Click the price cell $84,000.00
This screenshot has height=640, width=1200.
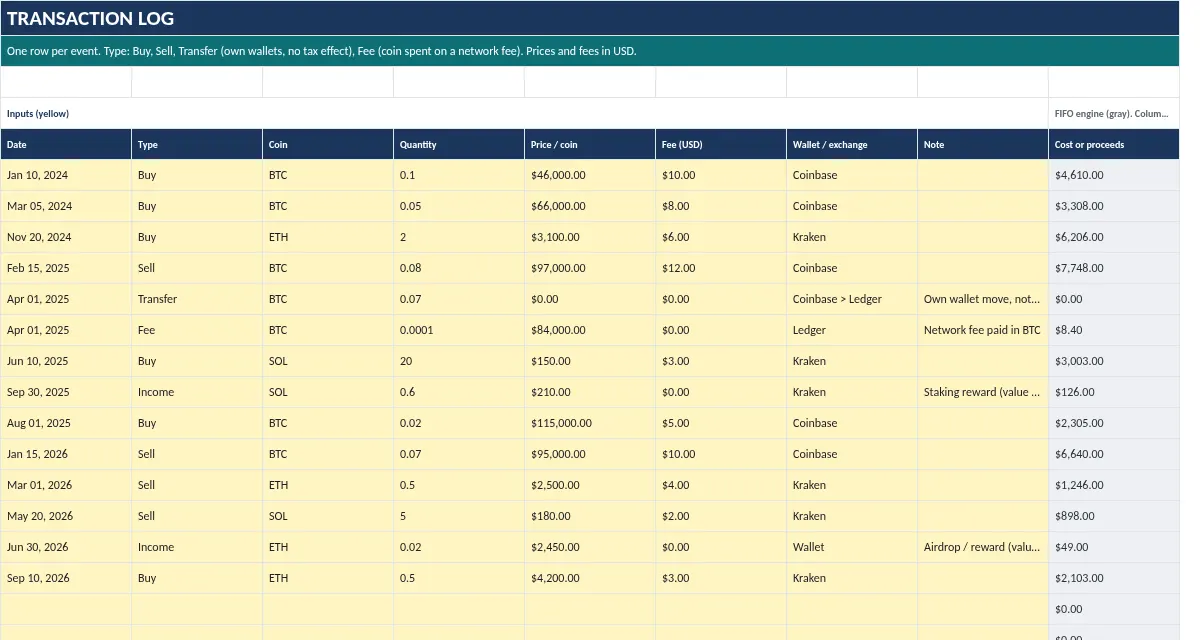click(590, 330)
